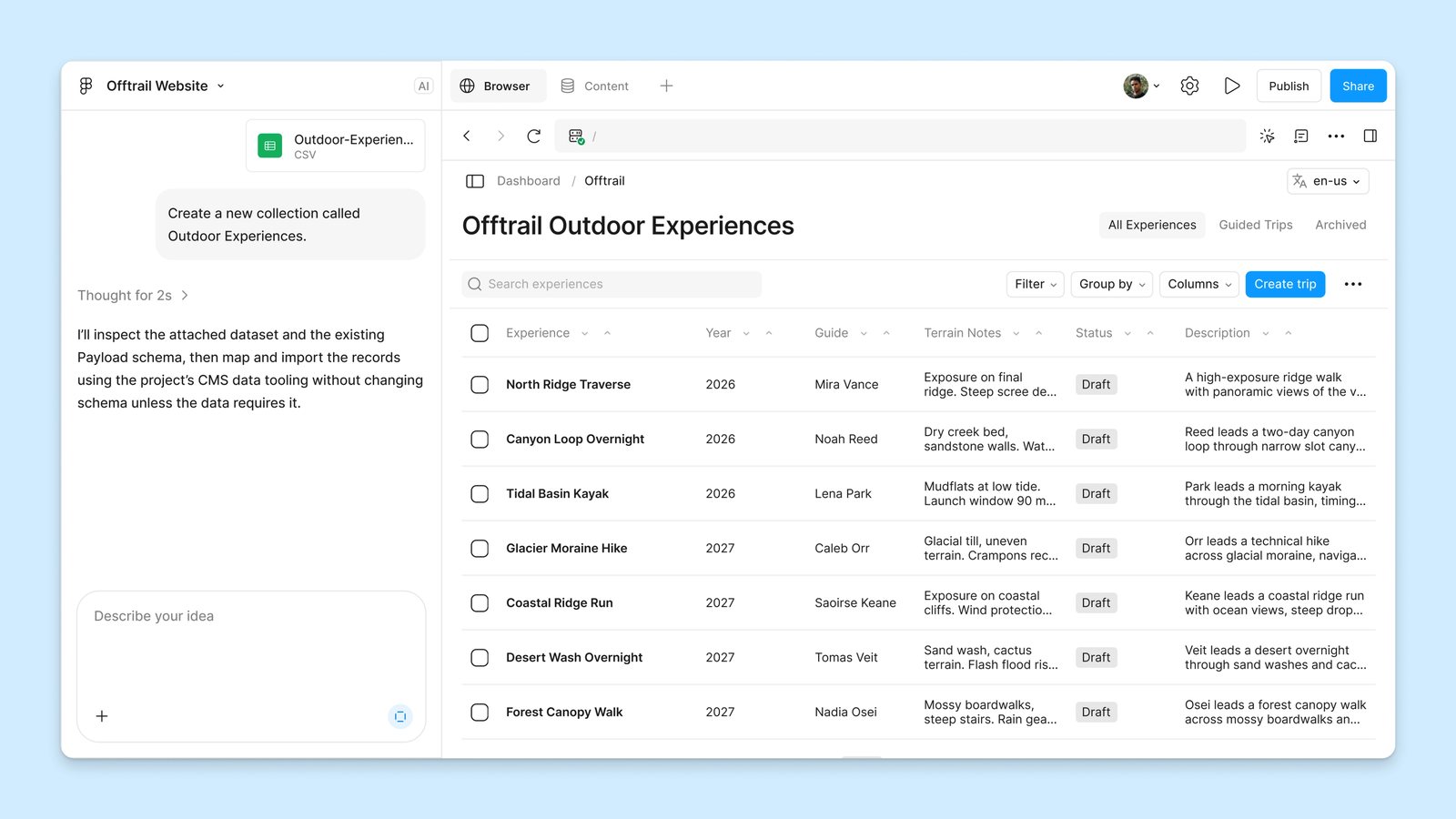This screenshot has height=819, width=1456.
Task: Click the play preview icon
Action: click(x=1232, y=86)
